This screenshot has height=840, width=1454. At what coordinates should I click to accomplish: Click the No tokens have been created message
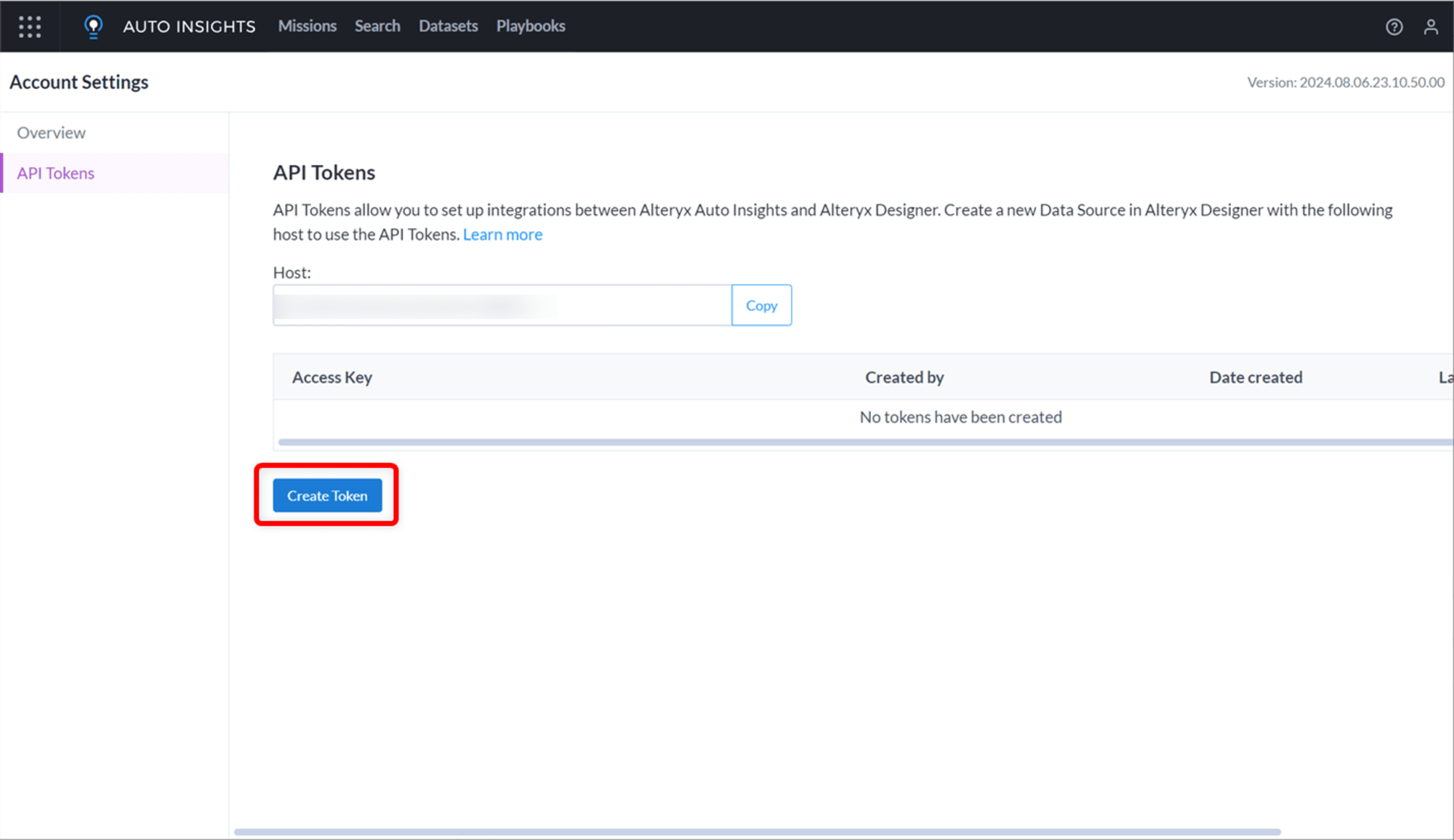960,417
